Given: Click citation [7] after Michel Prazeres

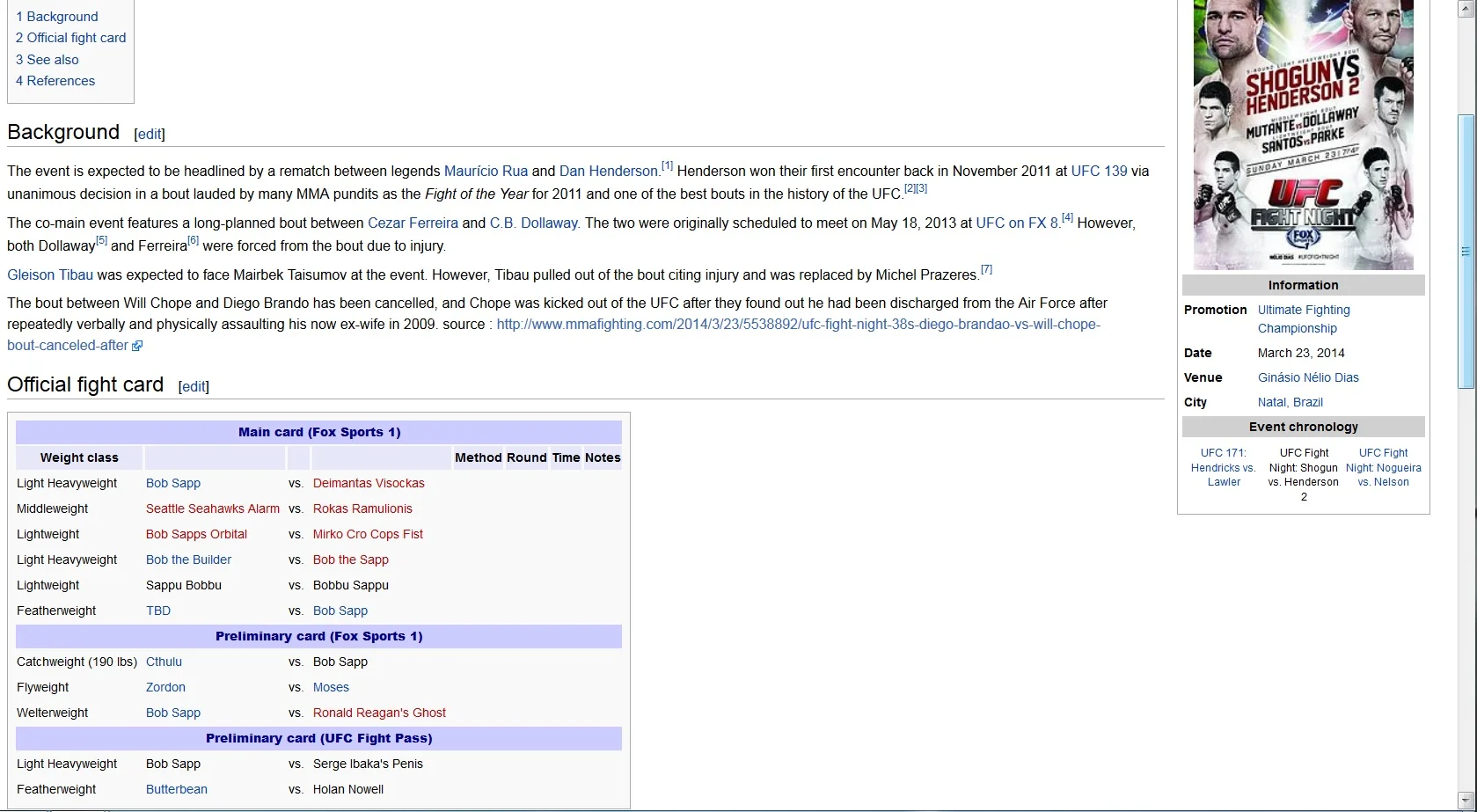Looking at the screenshot, I should point(986,270).
